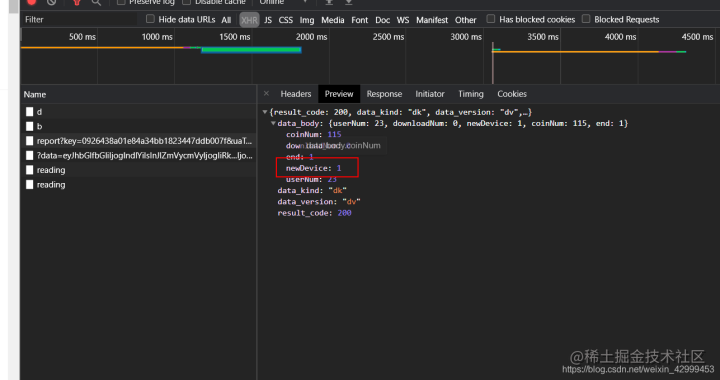The image size is (720, 380).
Task: Switch to the Headers tab
Action: (x=296, y=94)
